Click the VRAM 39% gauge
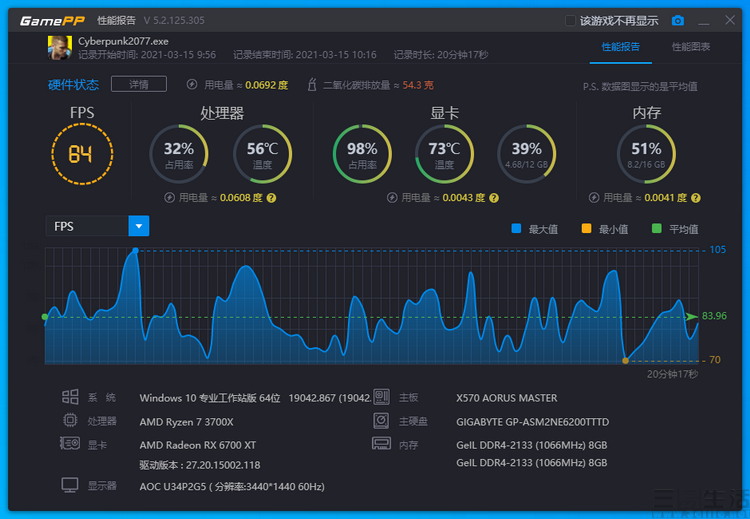 point(527,154)
